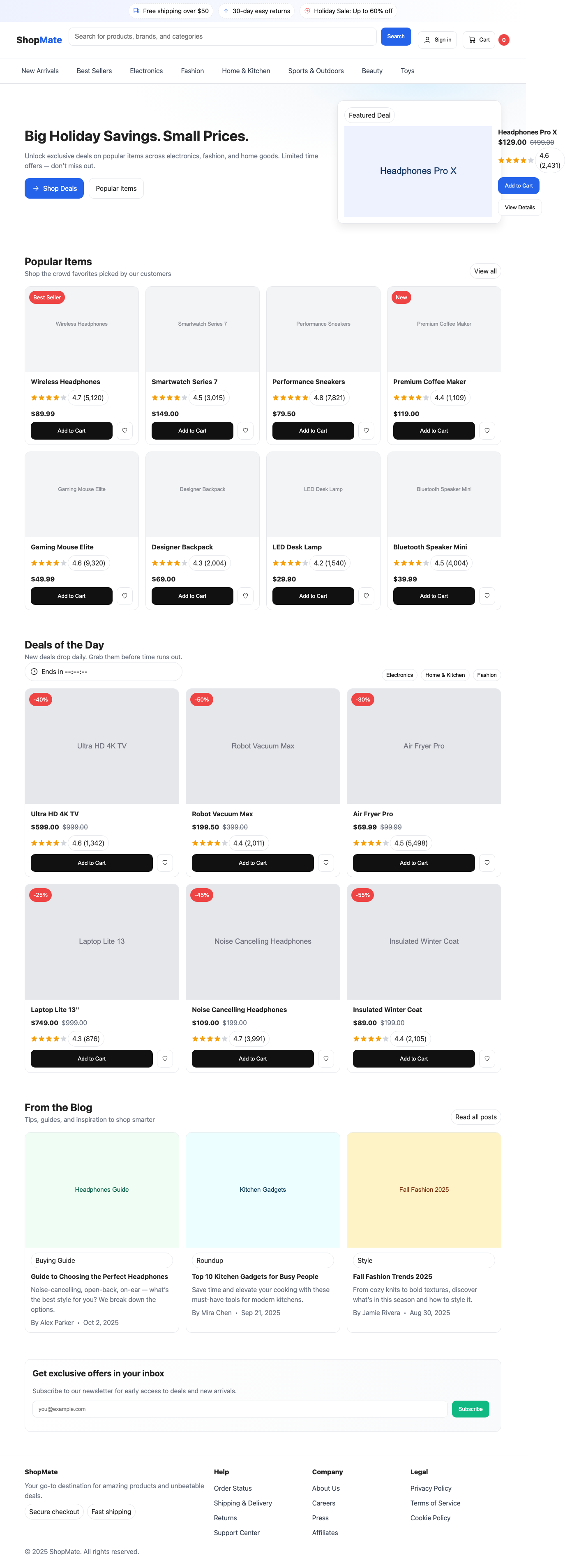Select the Electronics filter chip

(x=399, y=674)
